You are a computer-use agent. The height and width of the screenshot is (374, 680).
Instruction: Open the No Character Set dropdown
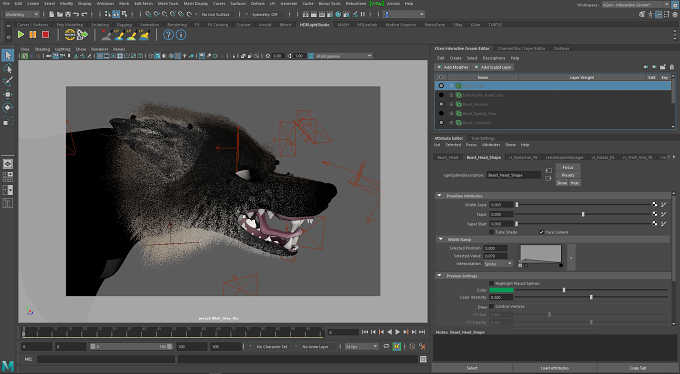pyautogui.click(x=272, y=346)
